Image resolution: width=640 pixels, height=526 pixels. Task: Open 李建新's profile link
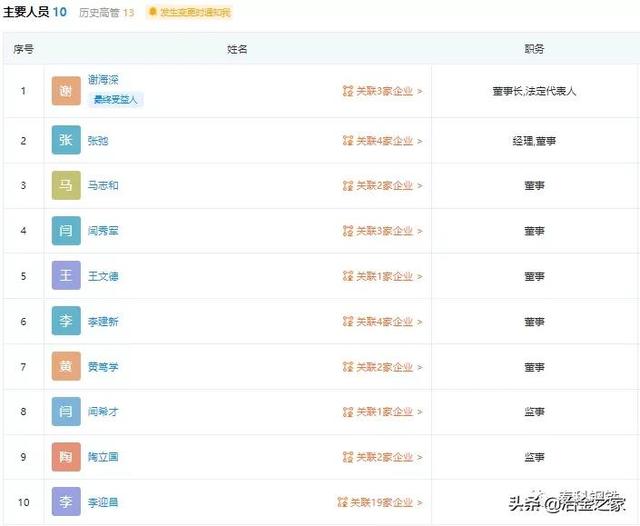tap(103, 322)
